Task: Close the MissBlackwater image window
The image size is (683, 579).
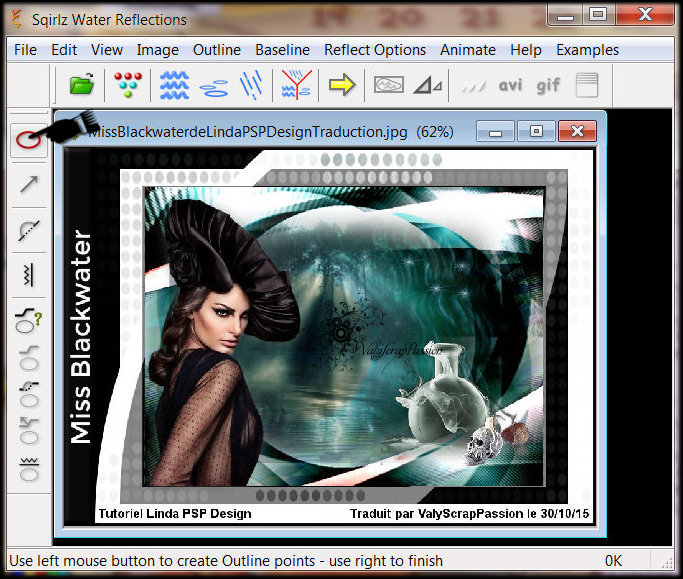Action: coord(578,131)
